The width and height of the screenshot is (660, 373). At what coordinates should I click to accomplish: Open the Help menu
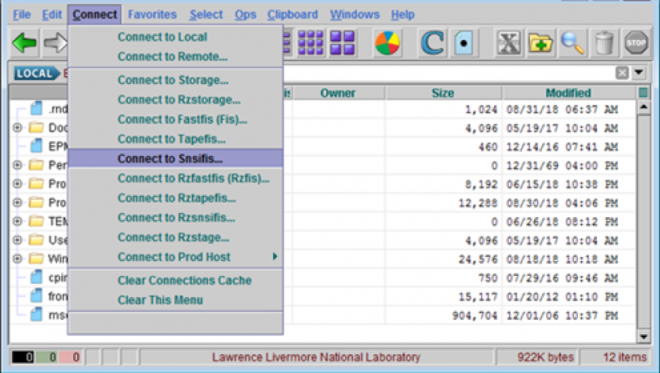403,14
